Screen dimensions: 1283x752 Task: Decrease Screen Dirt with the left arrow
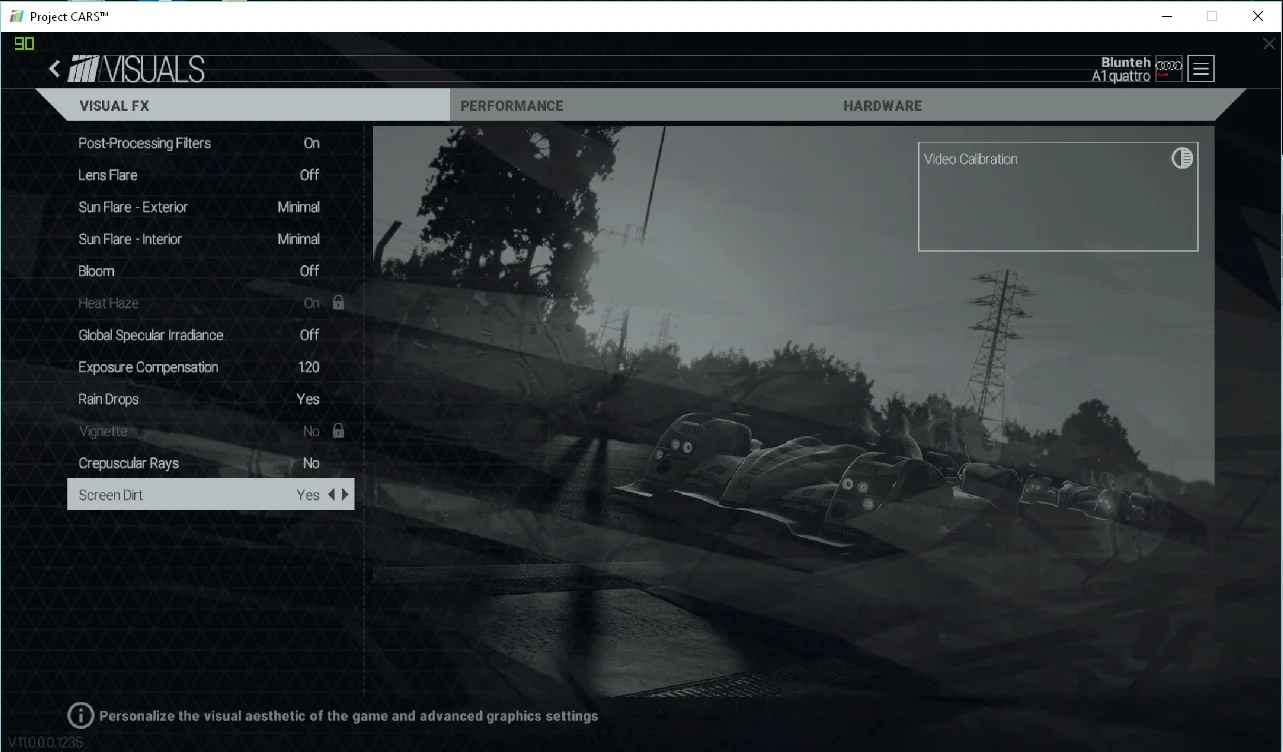point(332,494)
